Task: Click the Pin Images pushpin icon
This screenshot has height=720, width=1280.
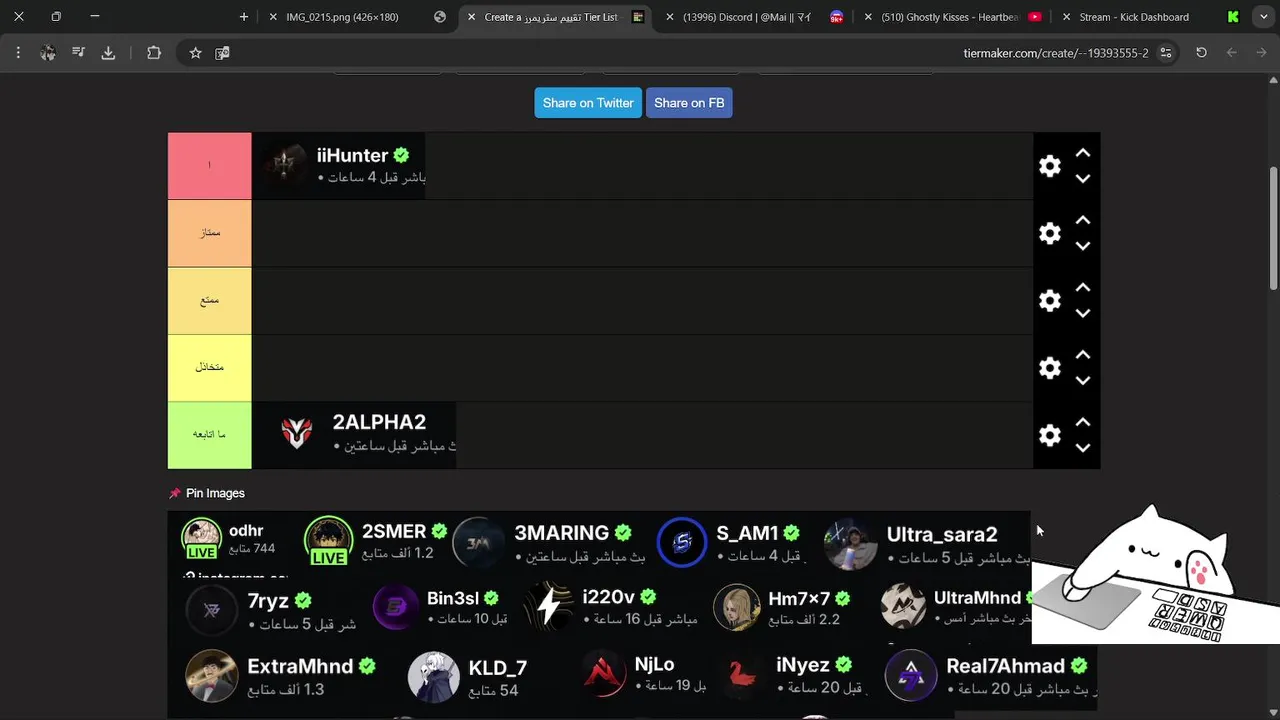Action: [x=175, y=493]
